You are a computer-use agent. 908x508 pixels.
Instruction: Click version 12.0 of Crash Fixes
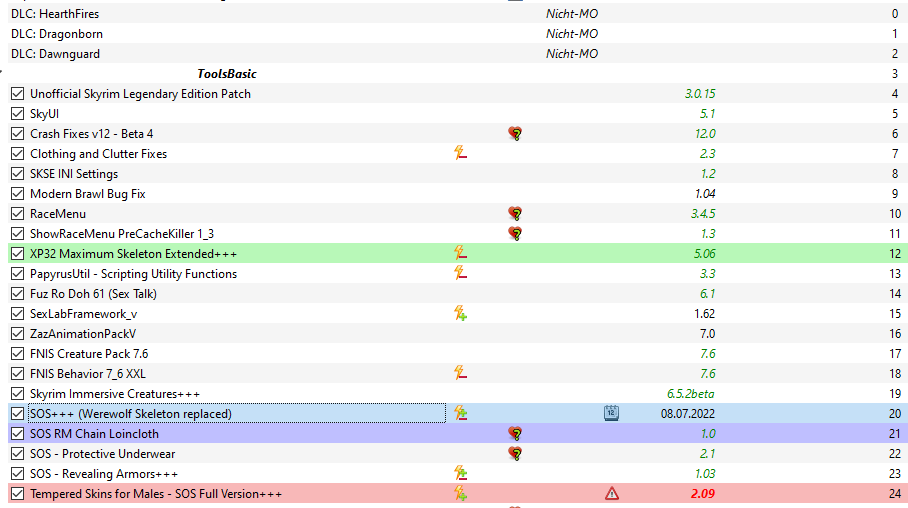pos(705,134)
